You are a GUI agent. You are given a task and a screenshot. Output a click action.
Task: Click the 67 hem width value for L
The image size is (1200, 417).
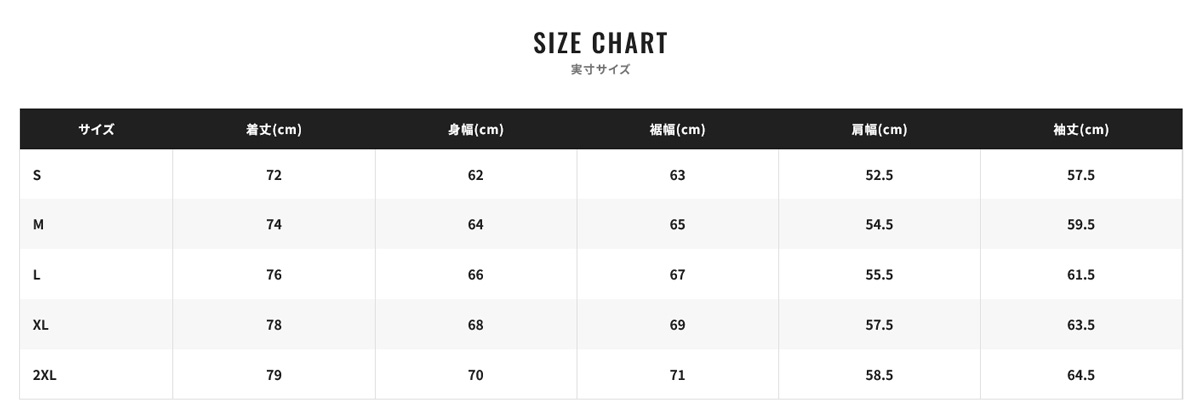[677, 275]
